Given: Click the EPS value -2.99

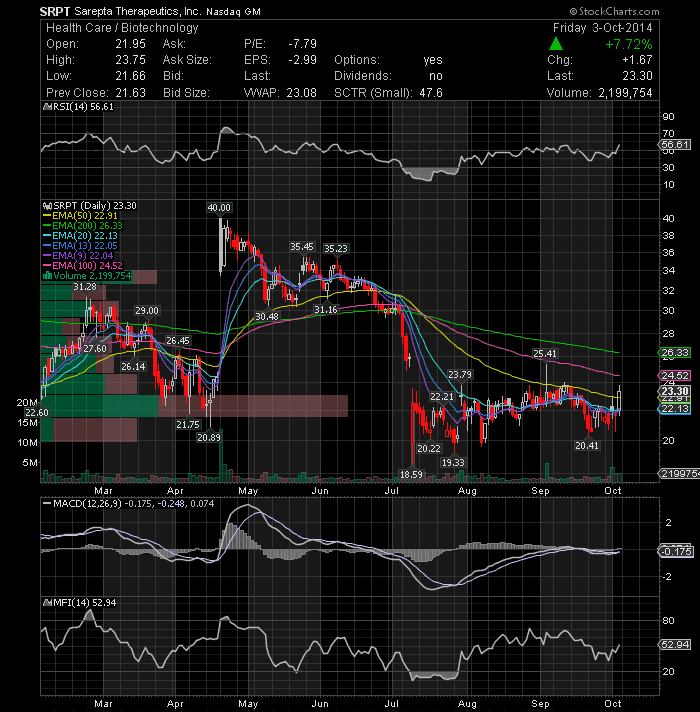Looking at the screenshot, I should click(x=302, y=60).
